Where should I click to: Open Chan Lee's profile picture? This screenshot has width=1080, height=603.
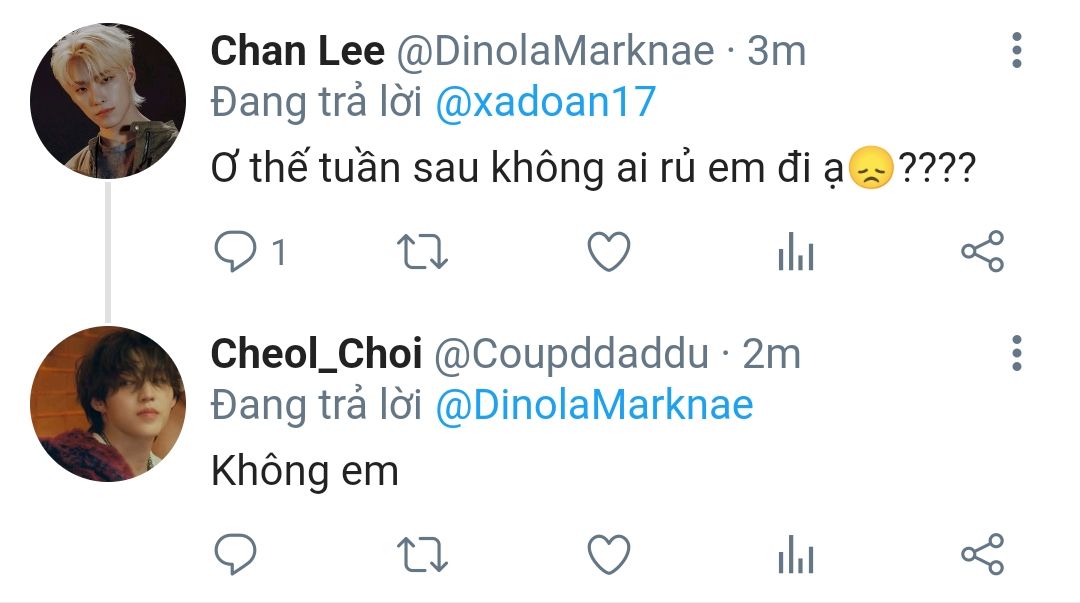[x=108, y=101]
